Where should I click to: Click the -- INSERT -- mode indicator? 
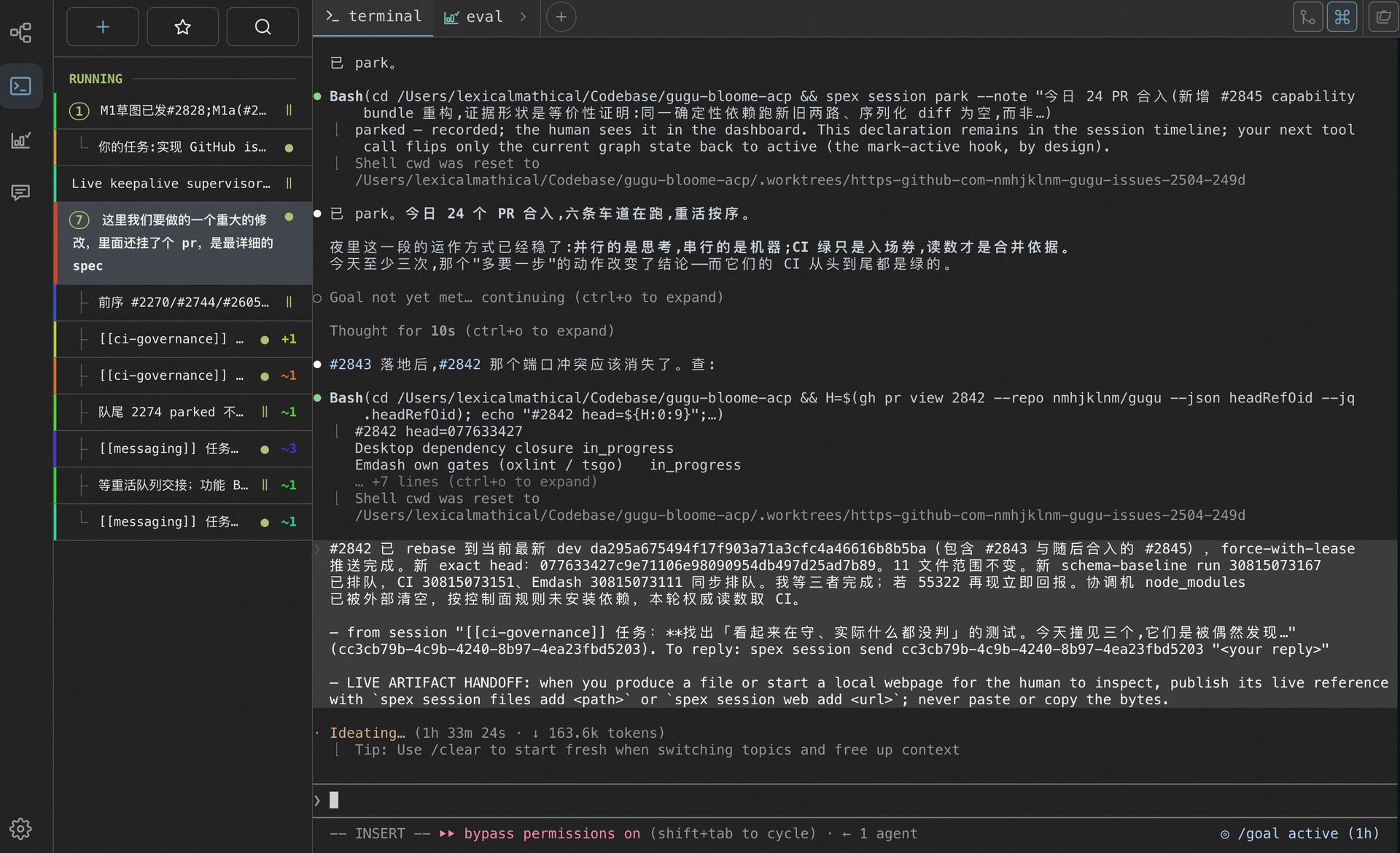click(379, 834)
